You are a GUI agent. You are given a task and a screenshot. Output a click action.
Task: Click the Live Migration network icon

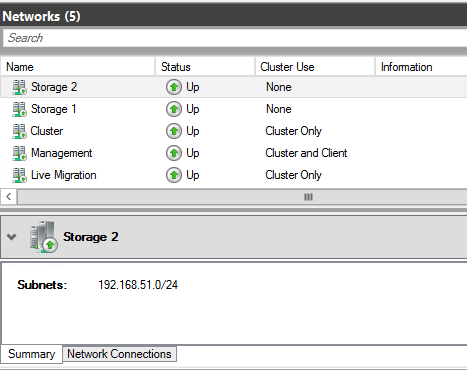[x=19, y=175]
